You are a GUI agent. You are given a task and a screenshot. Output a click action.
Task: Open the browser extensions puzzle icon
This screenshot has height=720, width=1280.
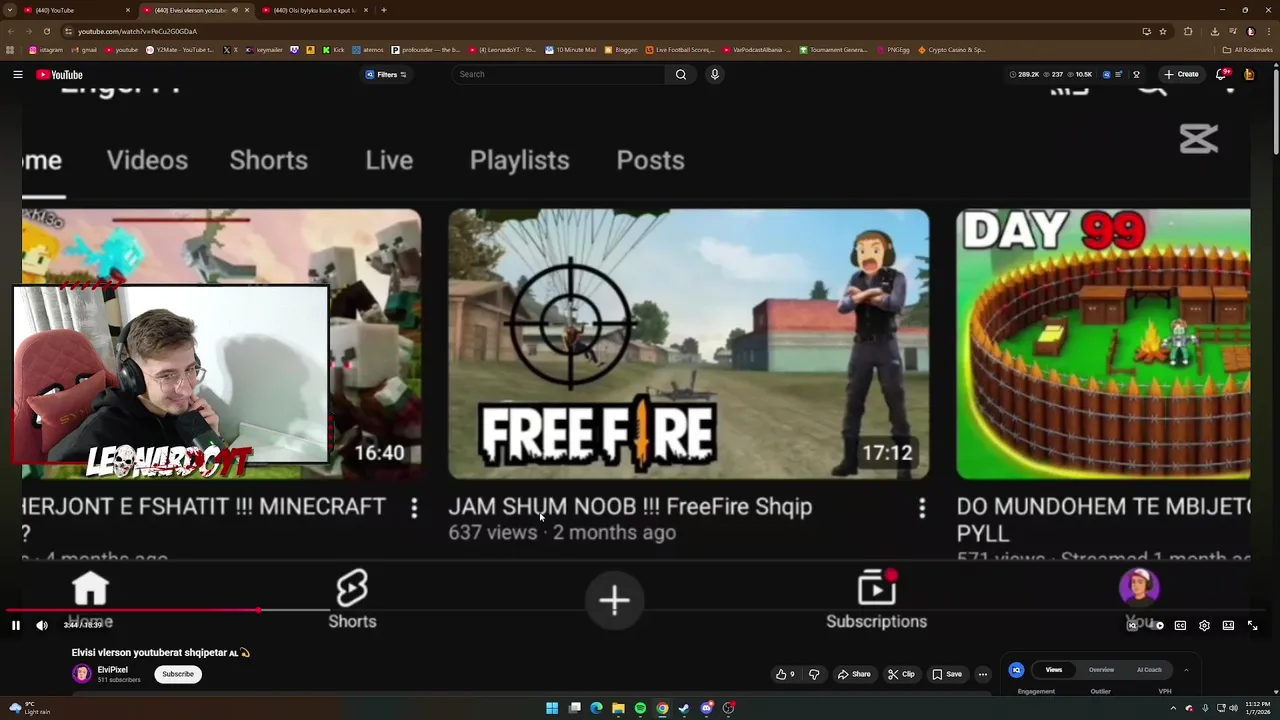tap(1188, 31)
